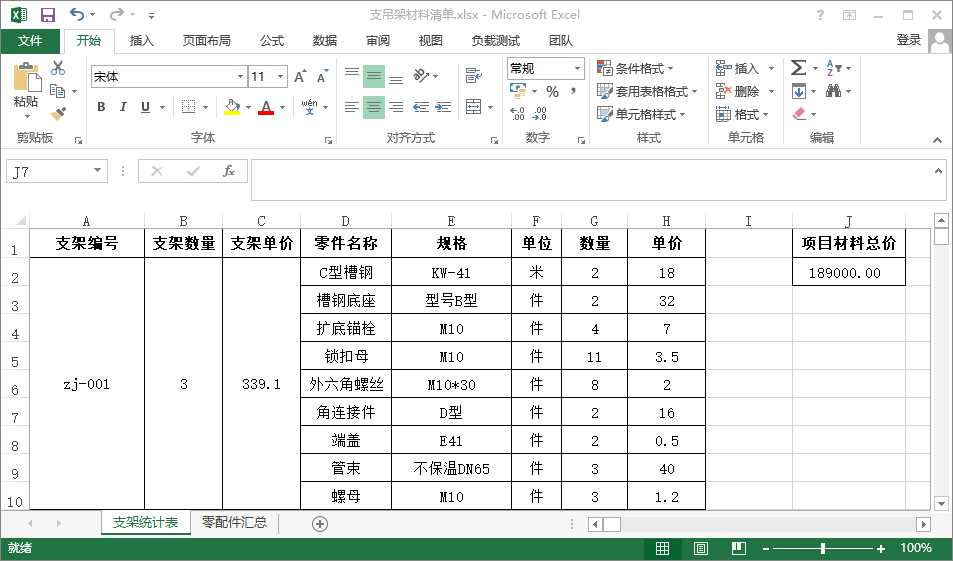Click the 登录 sign-in link
The image size is (953, 561).
click(x=908, y=40)
